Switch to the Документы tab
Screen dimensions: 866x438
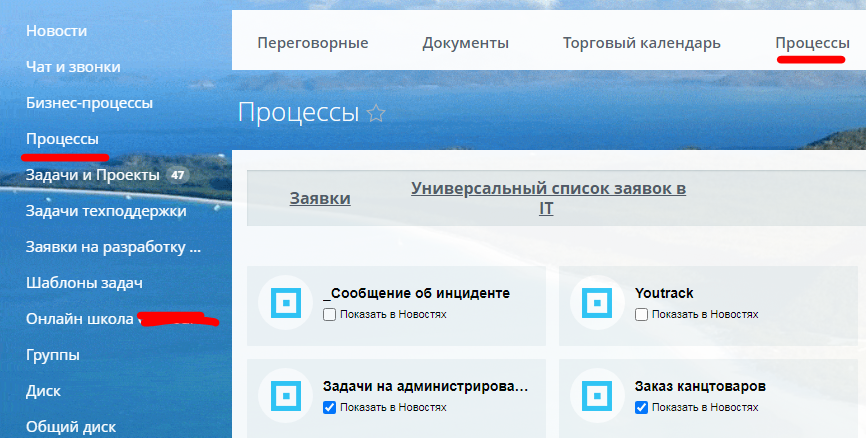pyautogui.click(x=466, y=43)
